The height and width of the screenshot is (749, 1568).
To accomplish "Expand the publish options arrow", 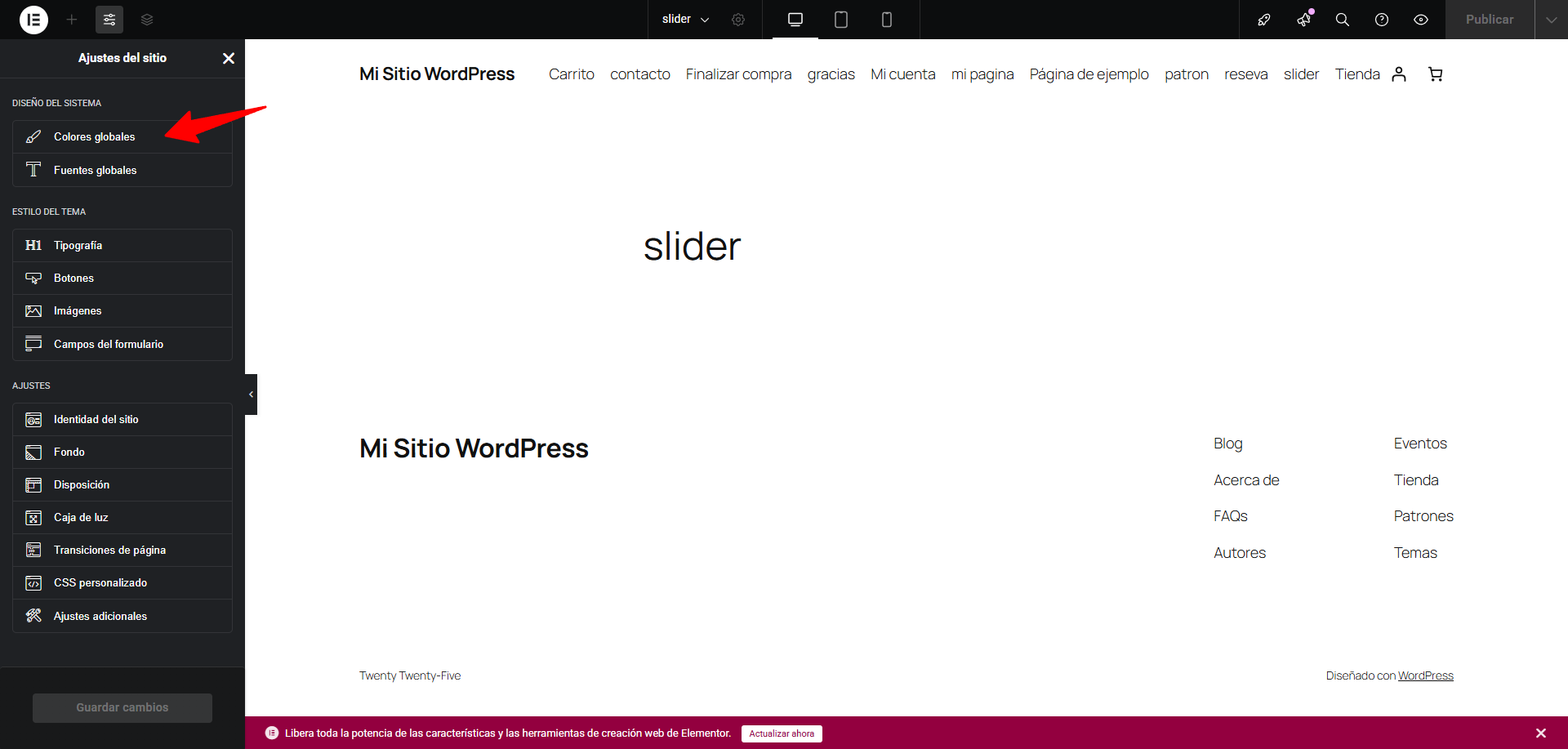I will pyautogui.click(x=1552, y=20).
